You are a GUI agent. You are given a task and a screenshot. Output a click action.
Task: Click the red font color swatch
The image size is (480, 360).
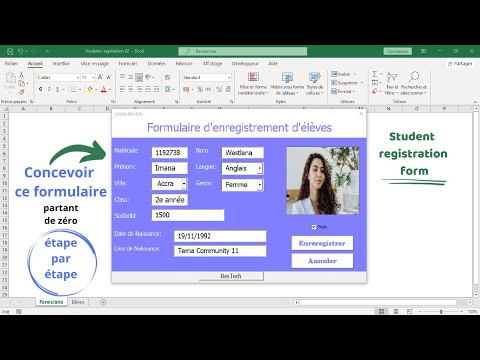[x=104, y=89]
